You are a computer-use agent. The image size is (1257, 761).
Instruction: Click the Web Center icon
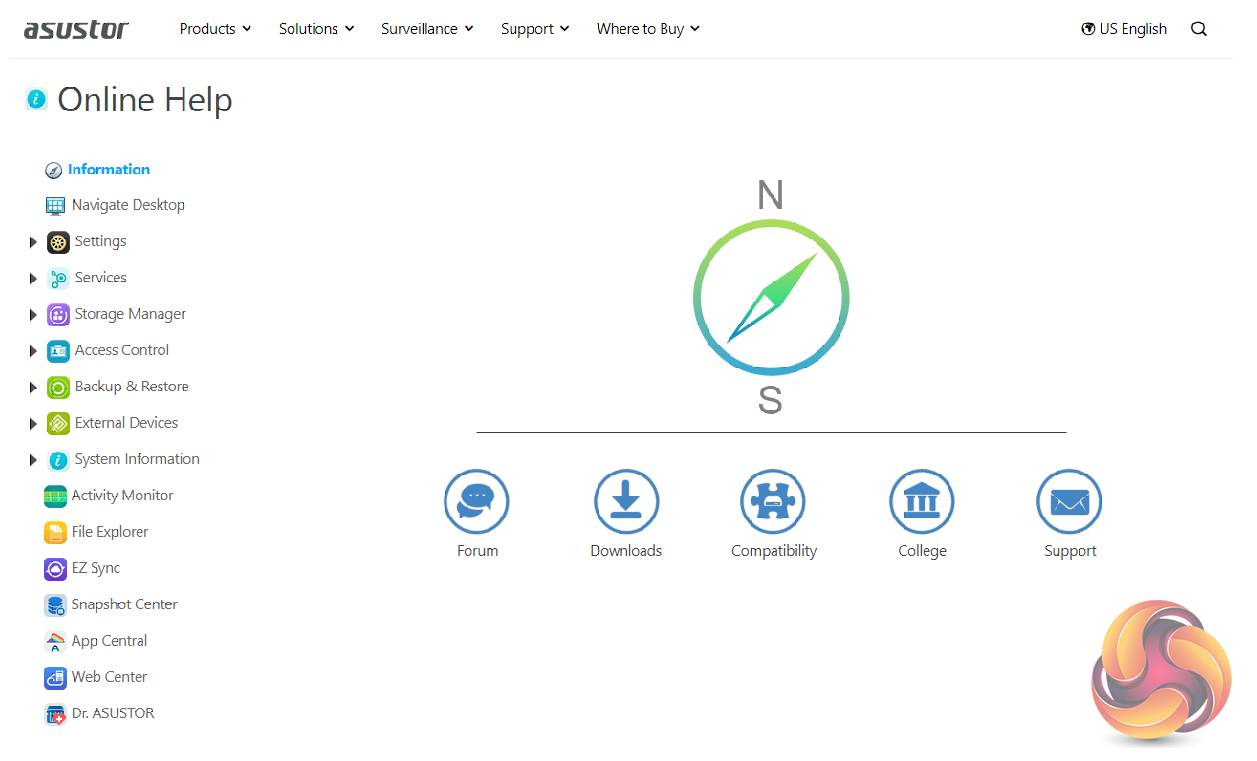(55, 678)
